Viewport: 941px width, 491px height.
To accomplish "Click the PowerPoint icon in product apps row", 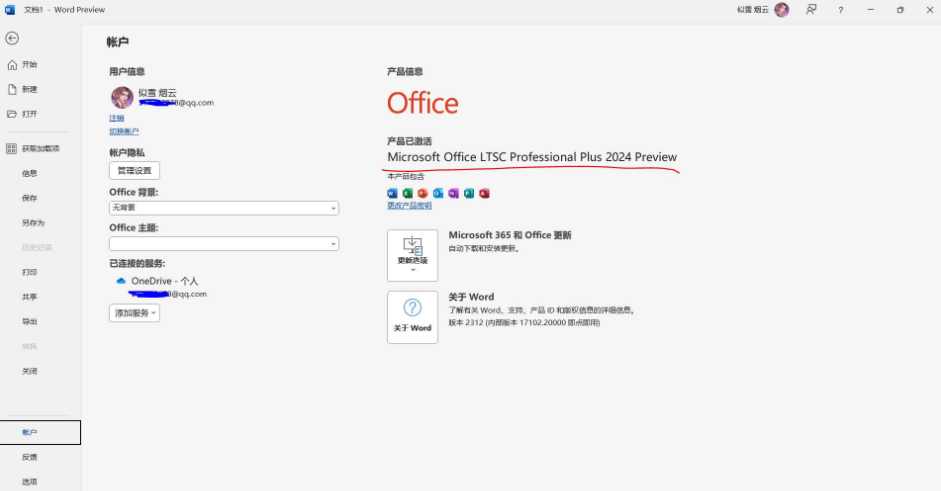I will pyautogui.click(x=422, y=193).
